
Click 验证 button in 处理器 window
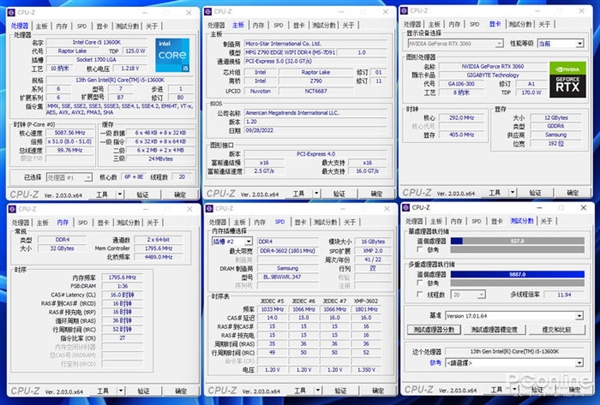[x=142, y=194]
